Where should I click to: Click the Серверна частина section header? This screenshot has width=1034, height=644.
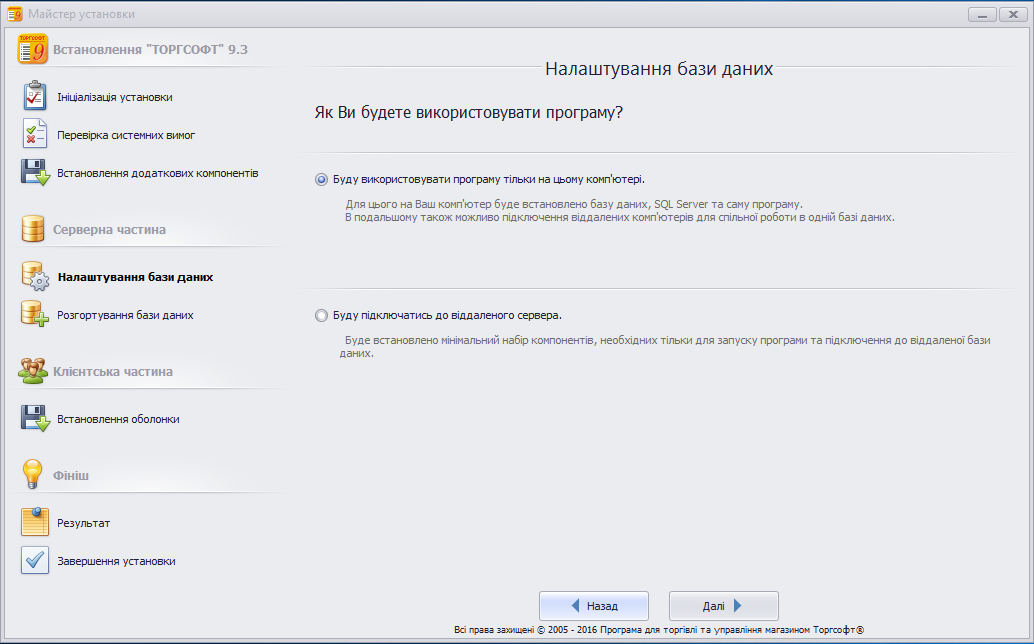coord(109,230)
